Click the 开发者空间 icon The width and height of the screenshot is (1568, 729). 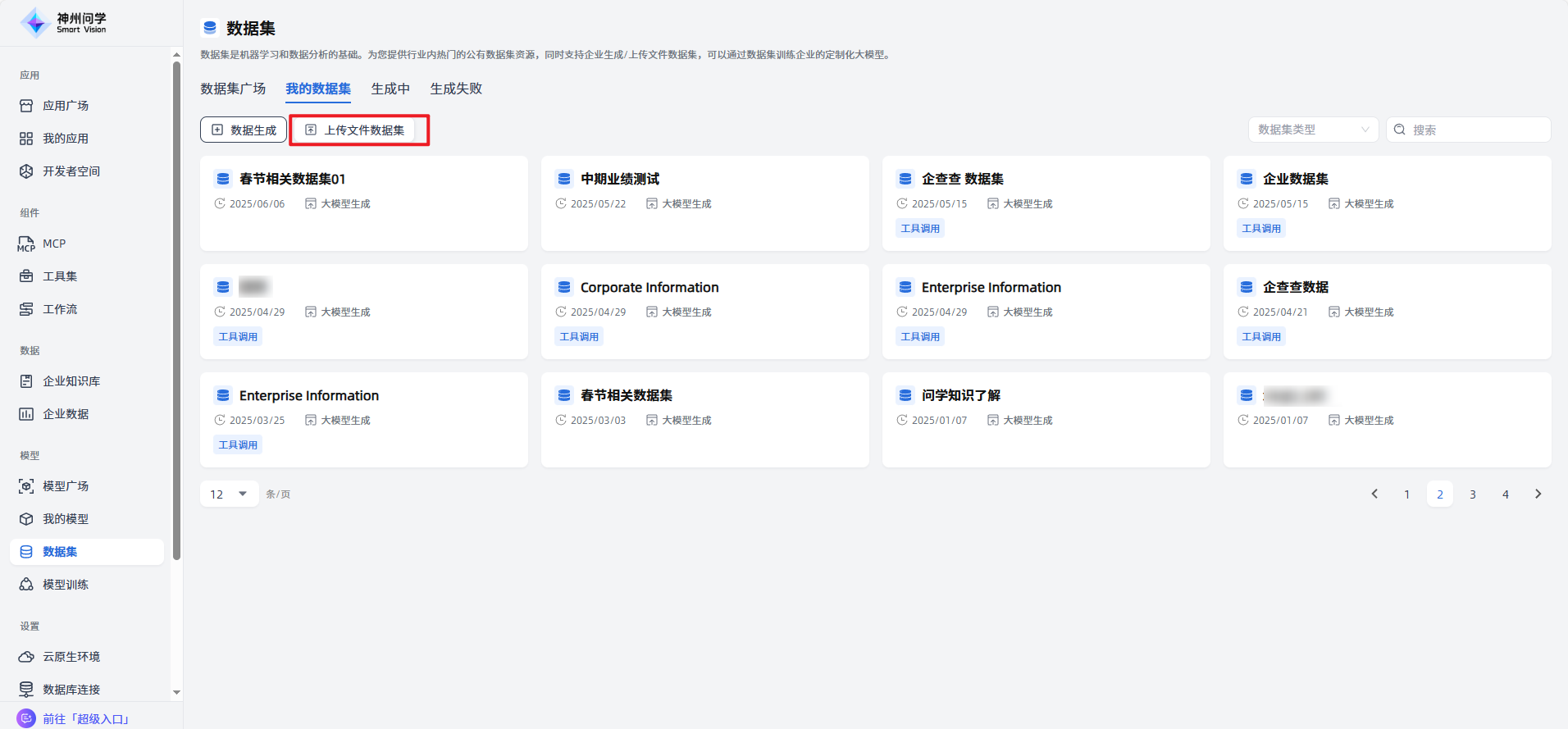click(x=26, y=171)
